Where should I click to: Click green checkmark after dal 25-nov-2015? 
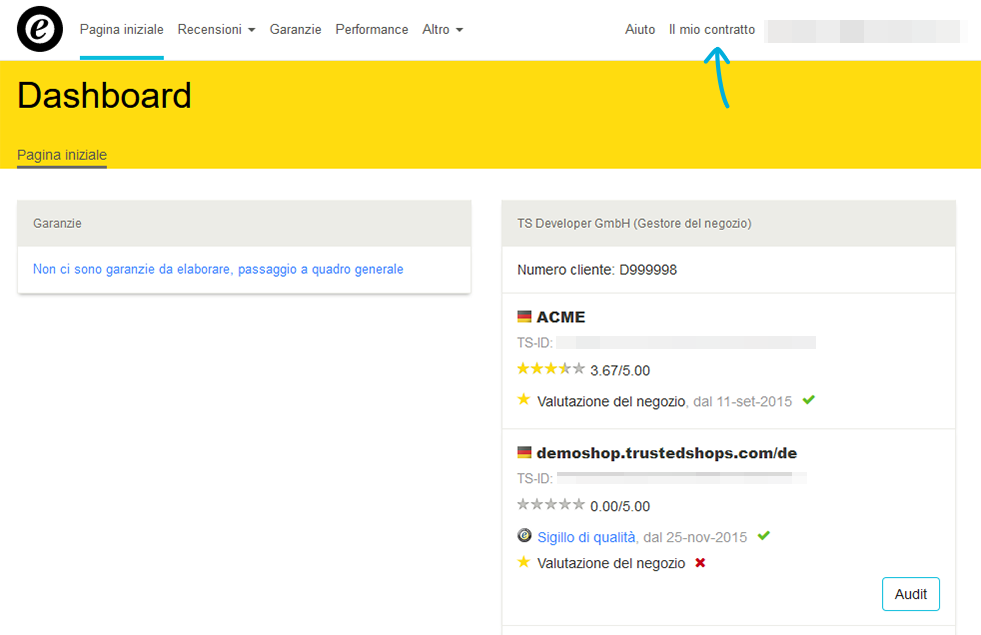[x=763, y=536]
